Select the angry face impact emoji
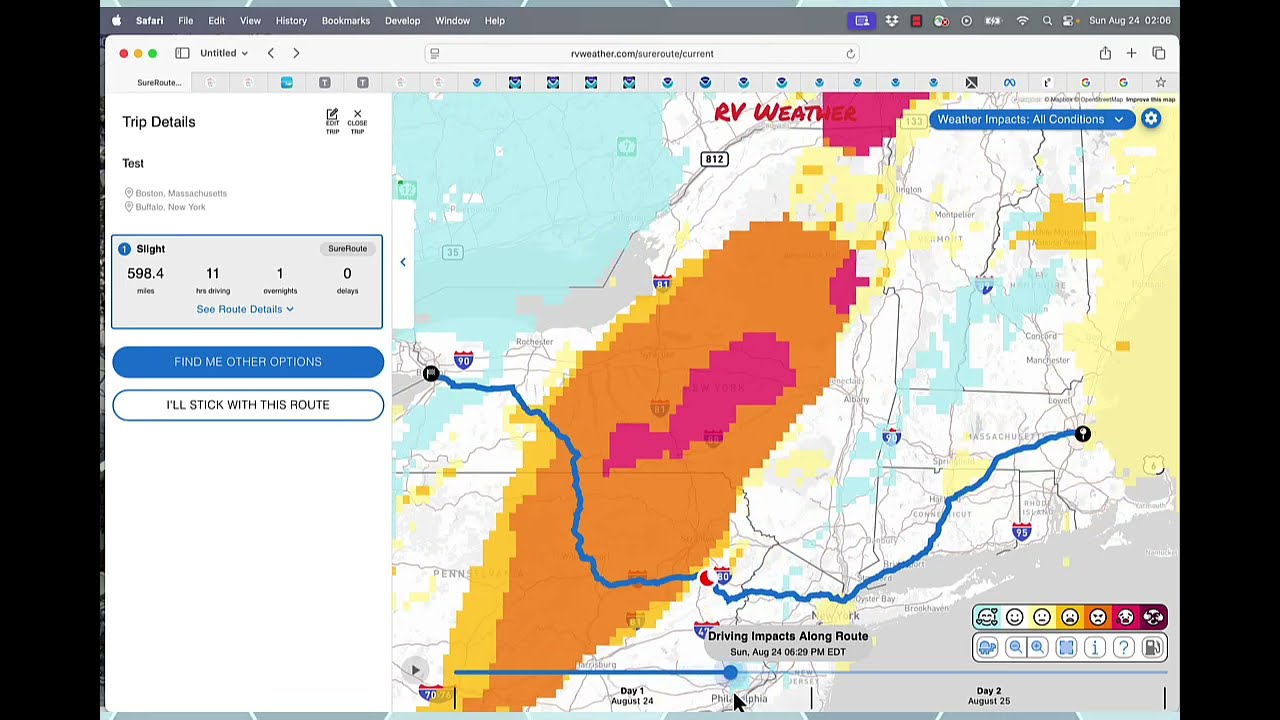This screenshot has width=1280, height=720. click(1098, 617)
